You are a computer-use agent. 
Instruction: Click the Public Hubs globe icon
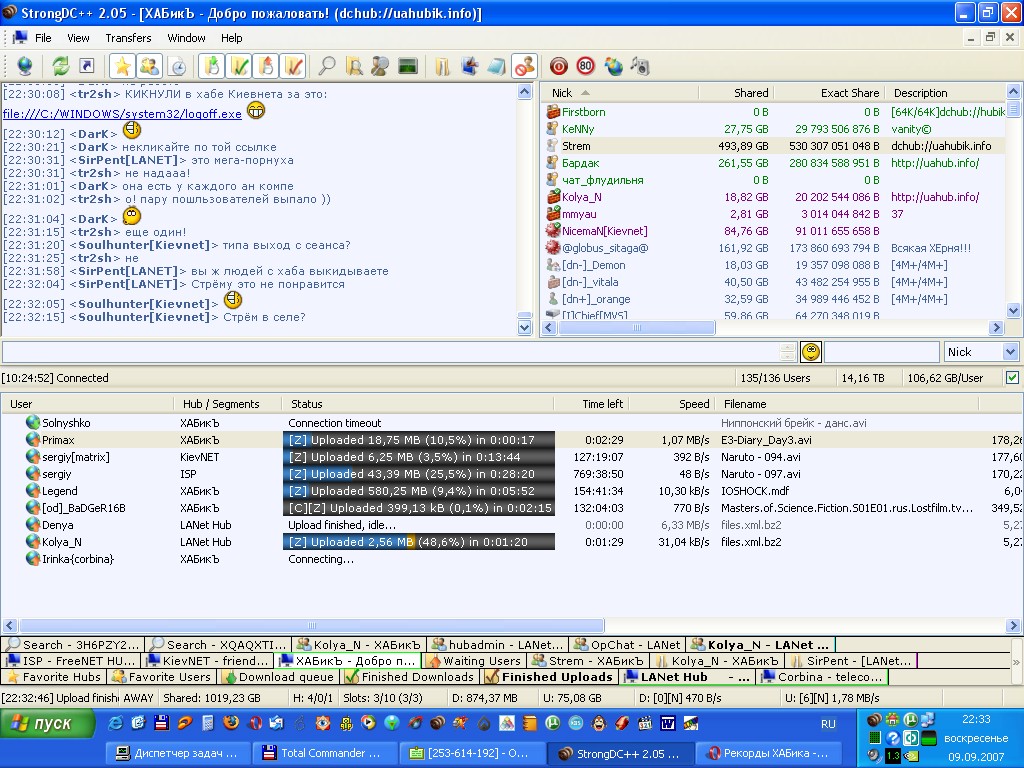[x=24, y=66]
